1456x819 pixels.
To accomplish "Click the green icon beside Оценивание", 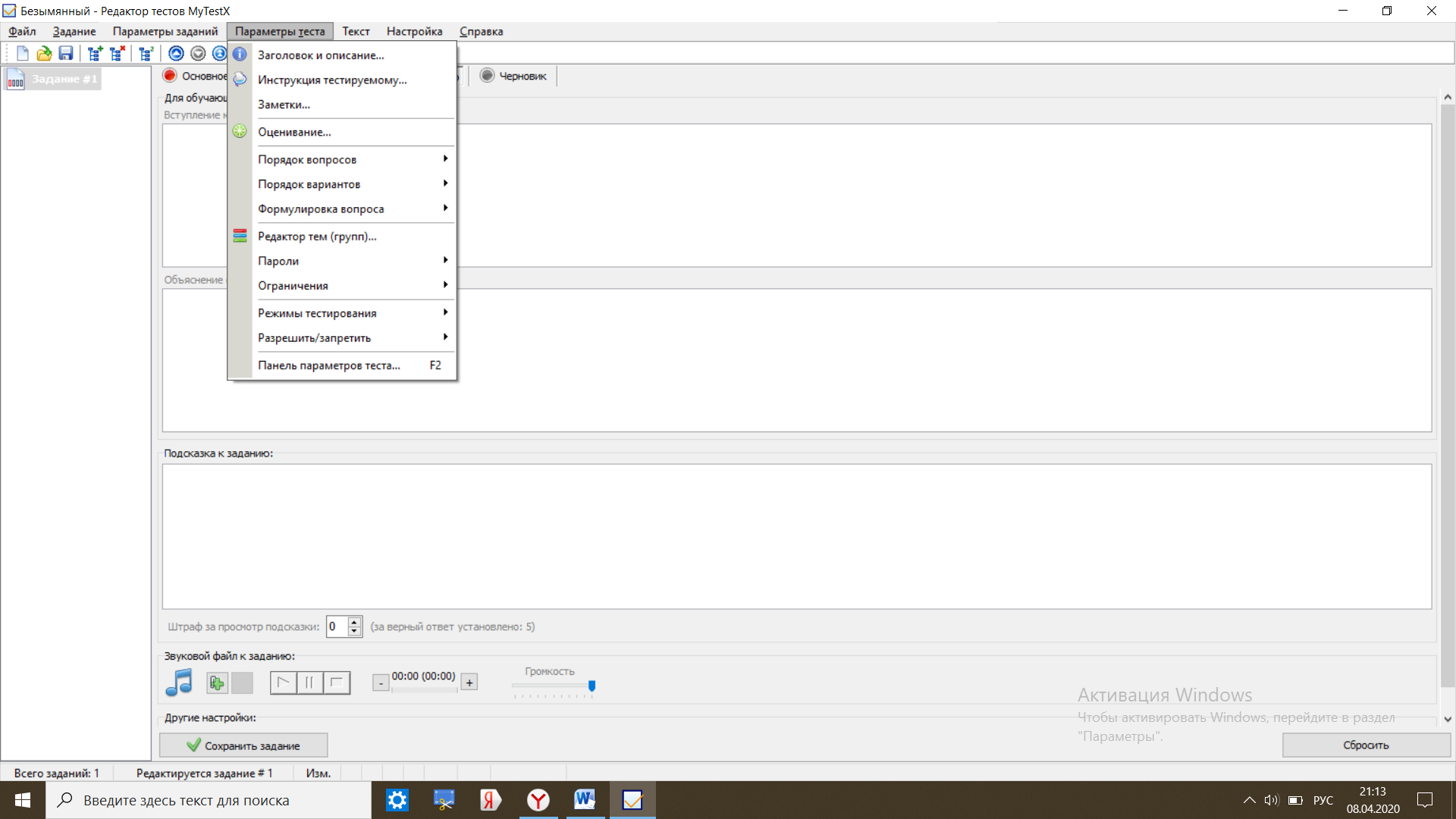I will pyautogui.click(x=240, y=131).
